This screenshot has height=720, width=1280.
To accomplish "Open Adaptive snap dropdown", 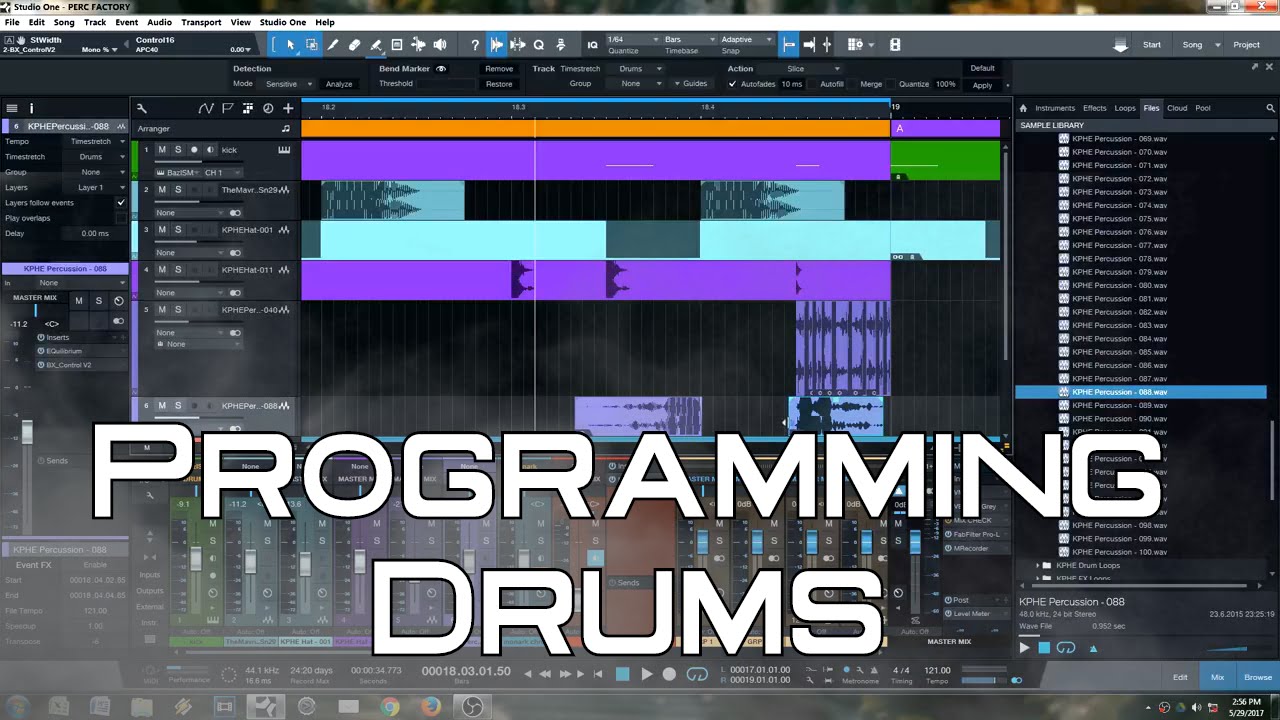I will pyautogui.click(x=746, y=40).
